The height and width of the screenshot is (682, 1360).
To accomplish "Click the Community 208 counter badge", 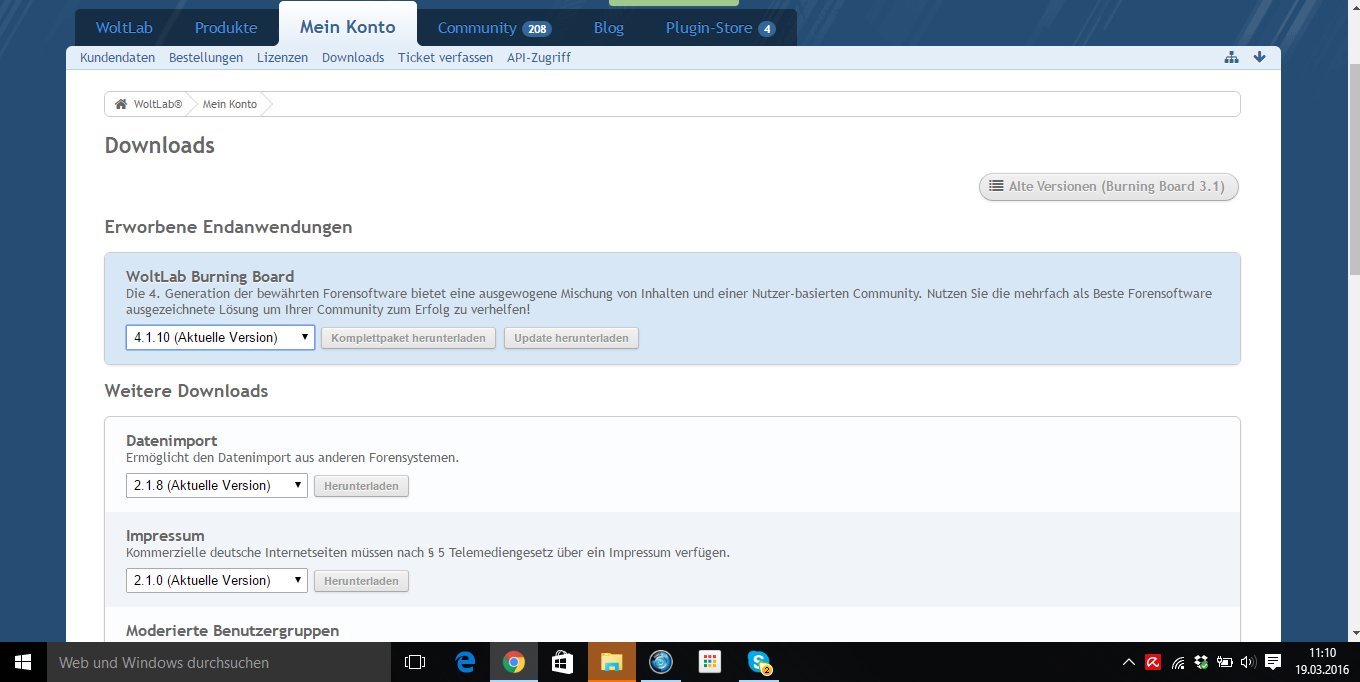I will click(537, 29).
